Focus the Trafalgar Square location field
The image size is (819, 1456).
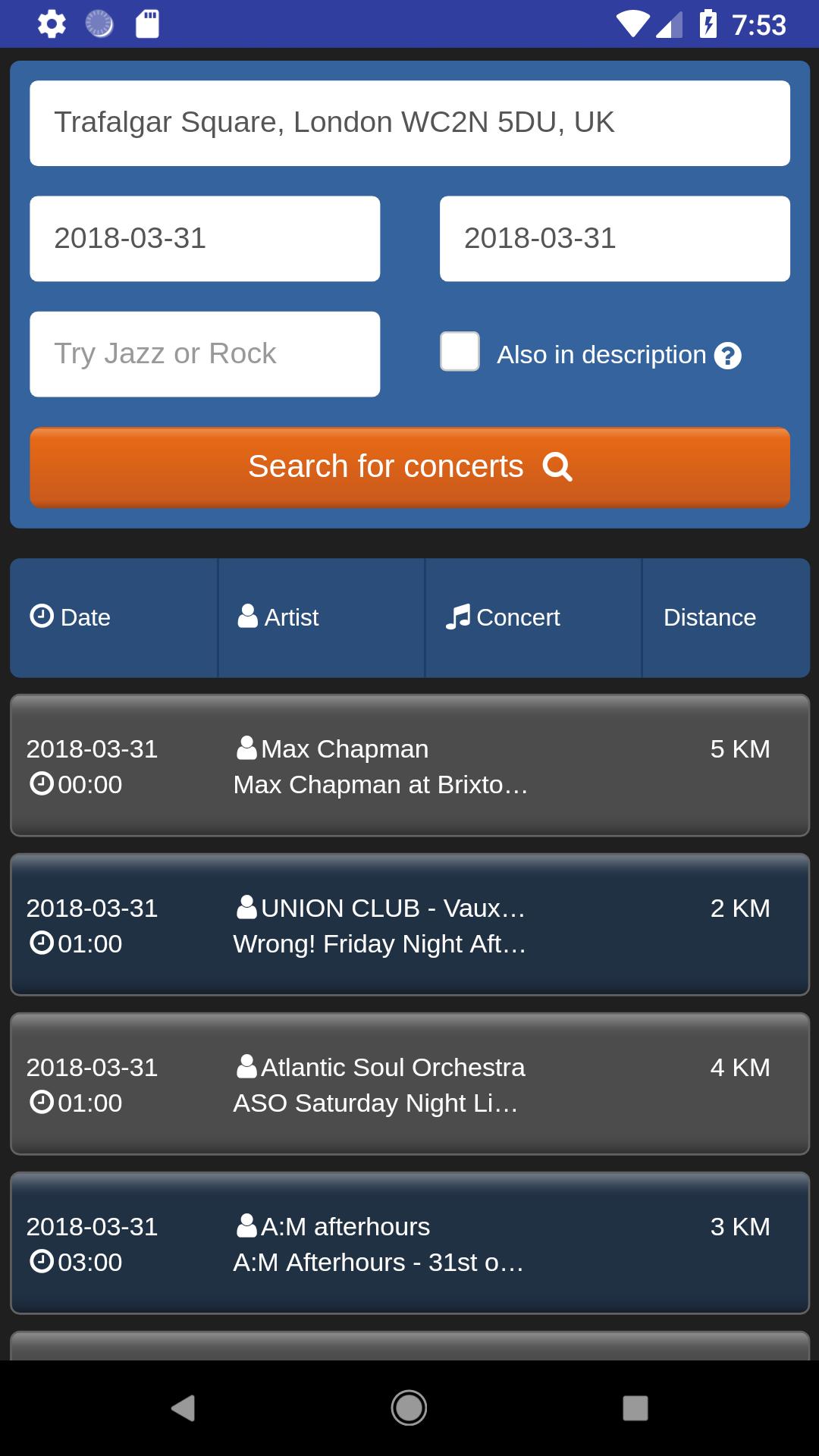point(409,123)
